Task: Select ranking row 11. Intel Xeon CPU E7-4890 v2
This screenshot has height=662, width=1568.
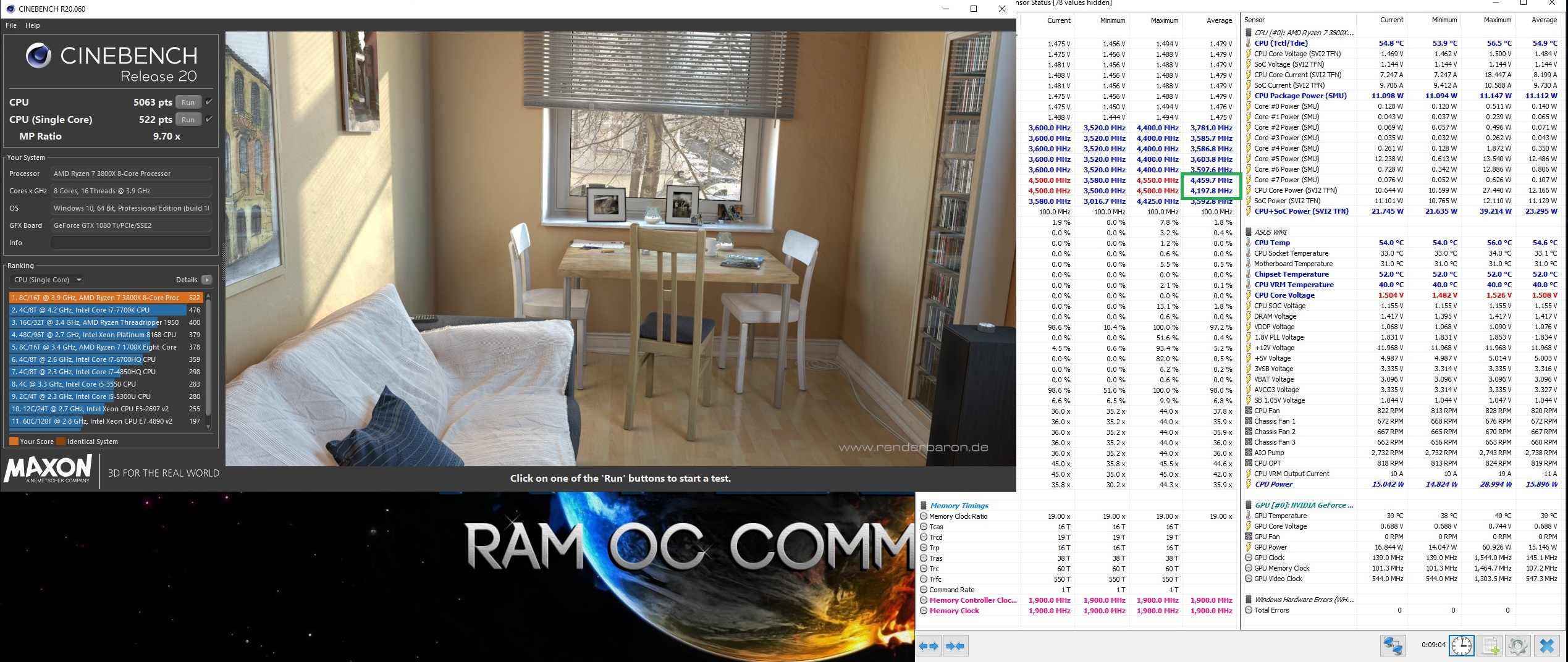Action: point(106,421)
